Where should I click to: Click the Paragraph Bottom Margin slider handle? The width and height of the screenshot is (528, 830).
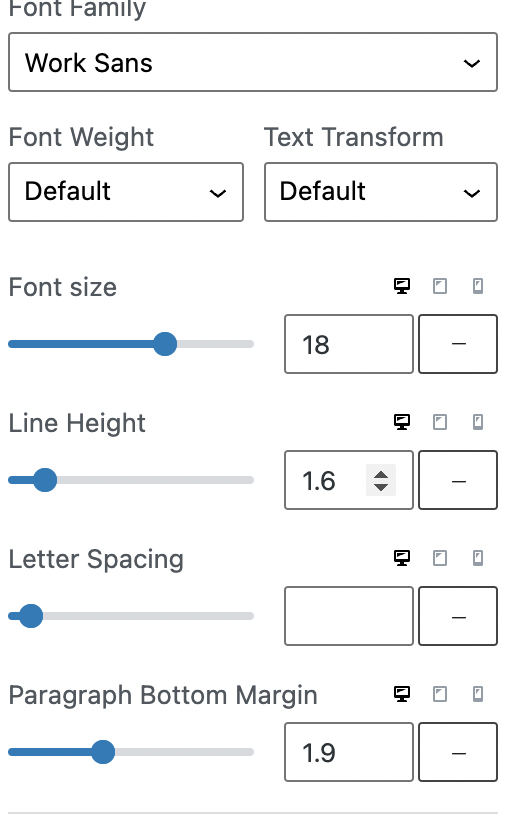[x=103, y=752]
